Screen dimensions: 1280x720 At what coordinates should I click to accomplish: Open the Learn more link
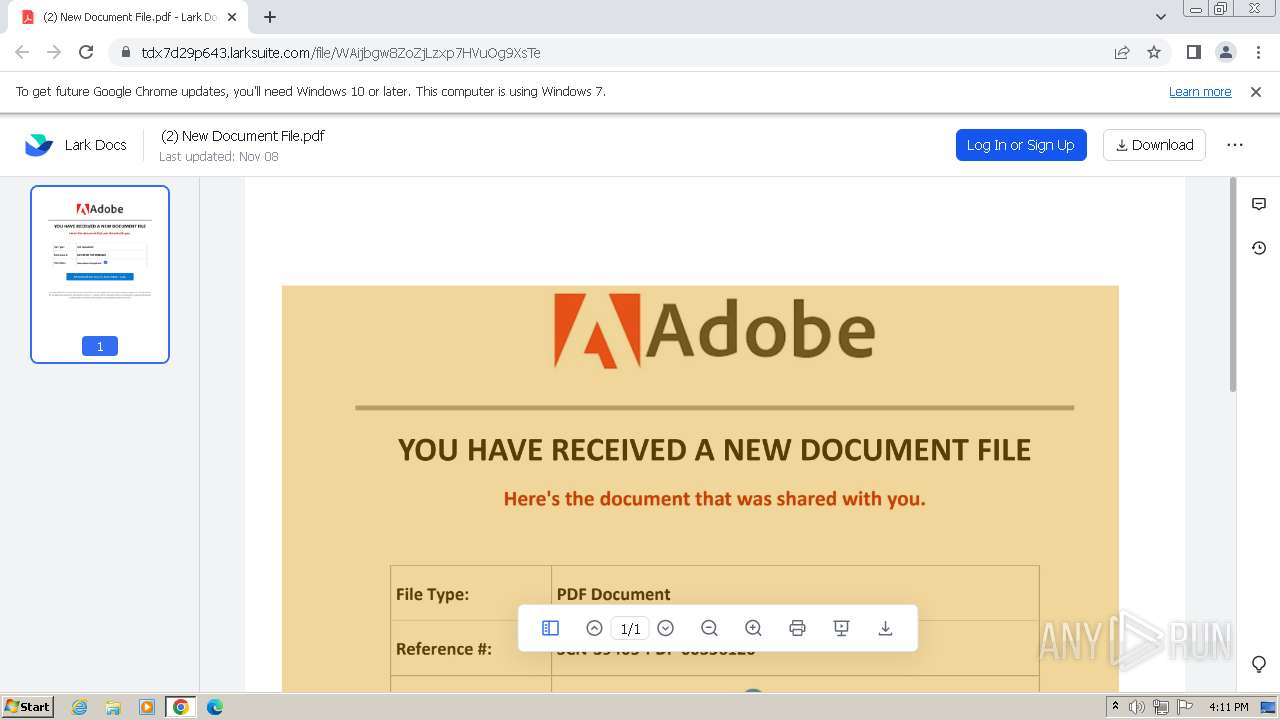(x=1200, y=92)
